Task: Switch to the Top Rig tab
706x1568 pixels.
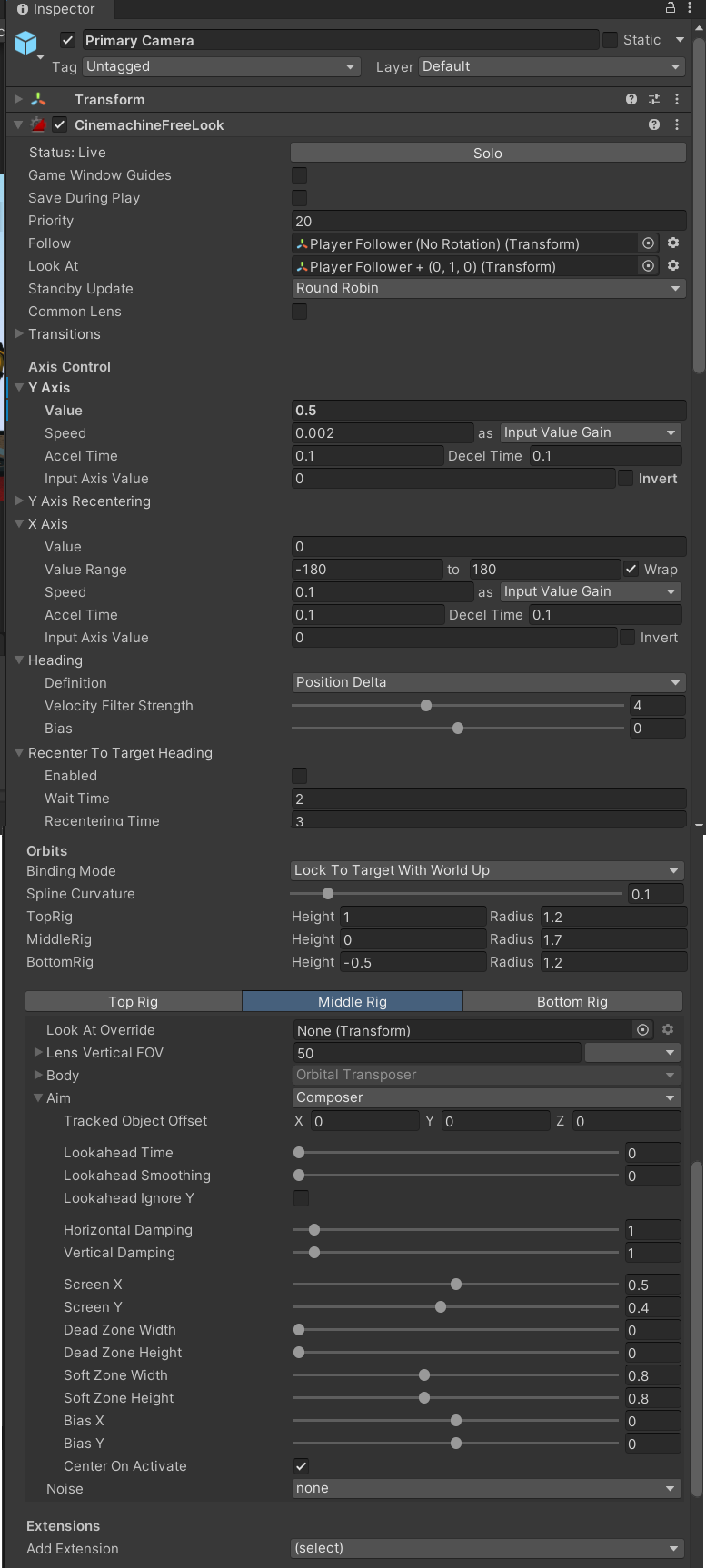Action: click(x=133, y=1001)
